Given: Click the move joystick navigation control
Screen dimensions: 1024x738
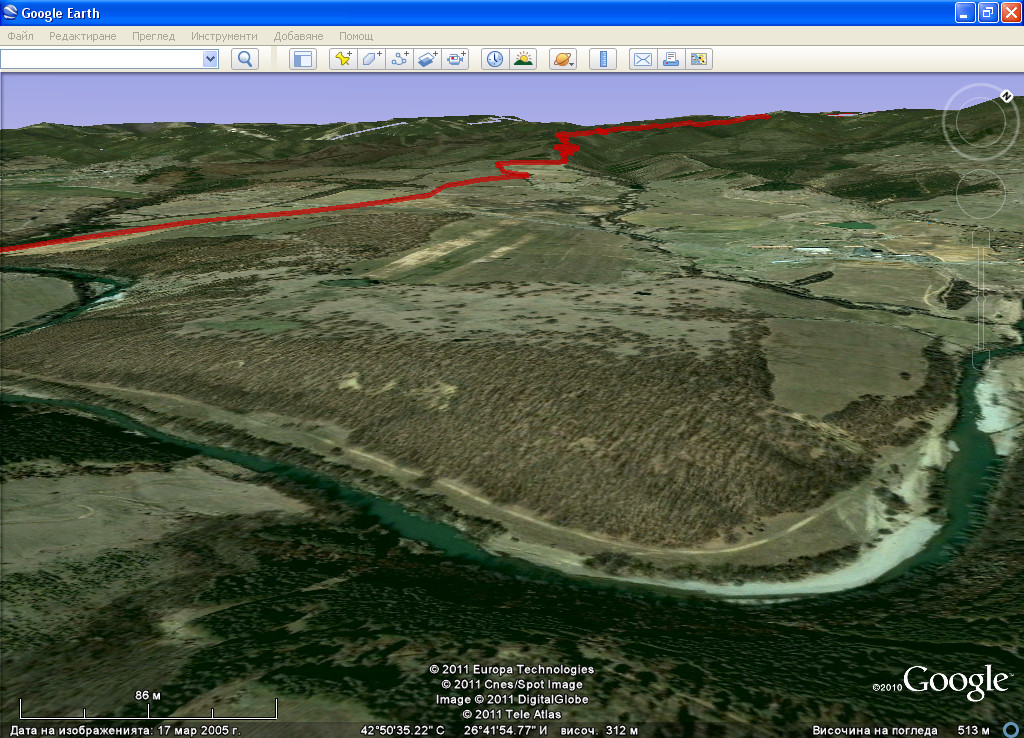Looking at the screenshot, I should (x=980, y=193).
